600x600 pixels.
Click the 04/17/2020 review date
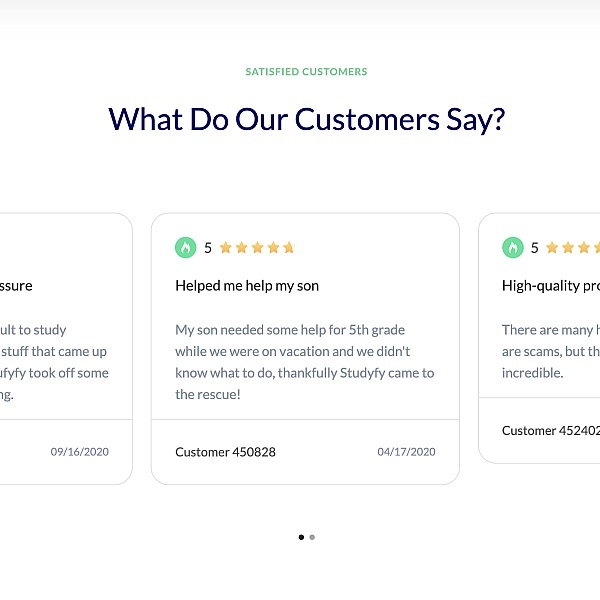coord(406,452)
